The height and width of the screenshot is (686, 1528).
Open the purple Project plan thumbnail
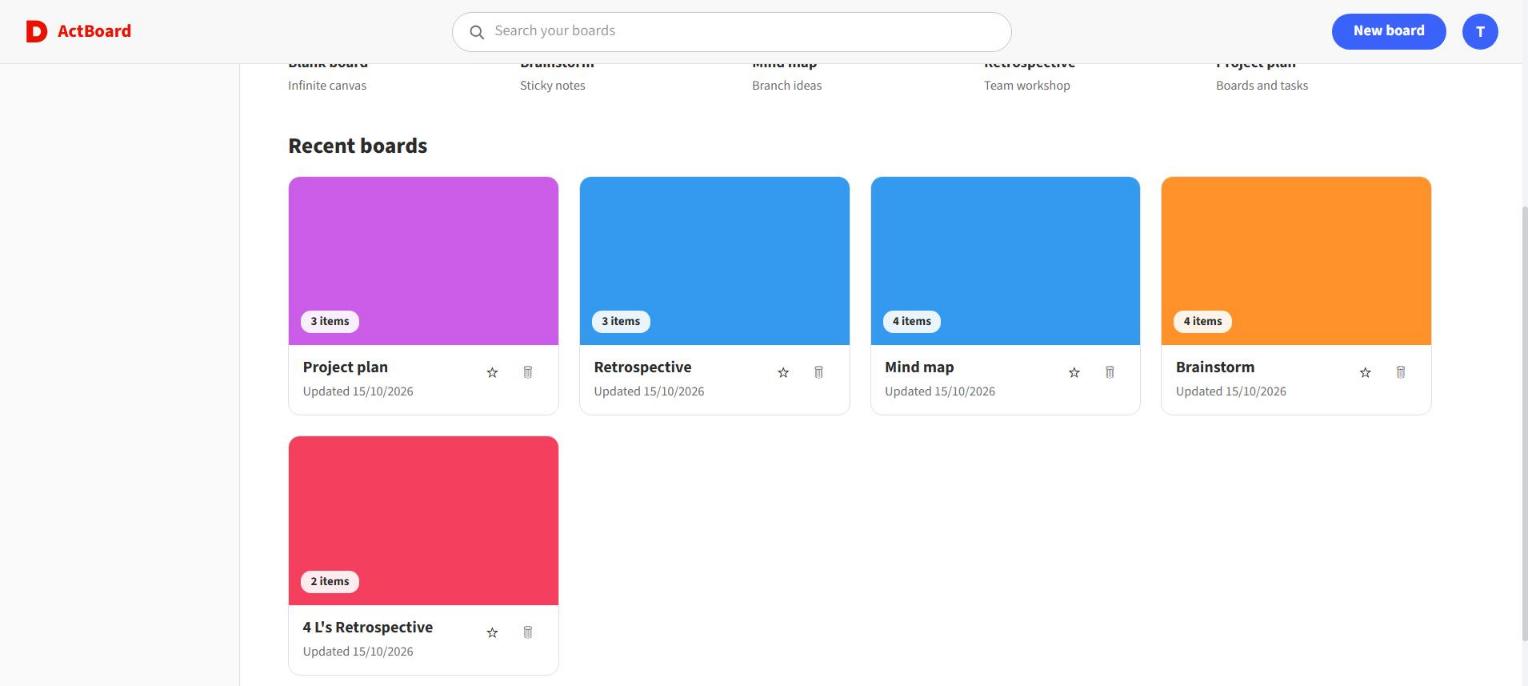(423, 261)
